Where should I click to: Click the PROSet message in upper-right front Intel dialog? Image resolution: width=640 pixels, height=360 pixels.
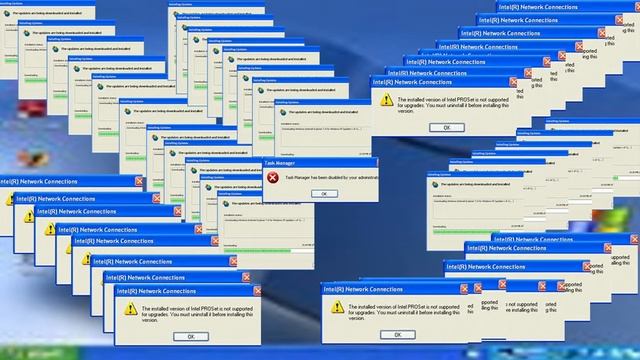click(453, 105)
